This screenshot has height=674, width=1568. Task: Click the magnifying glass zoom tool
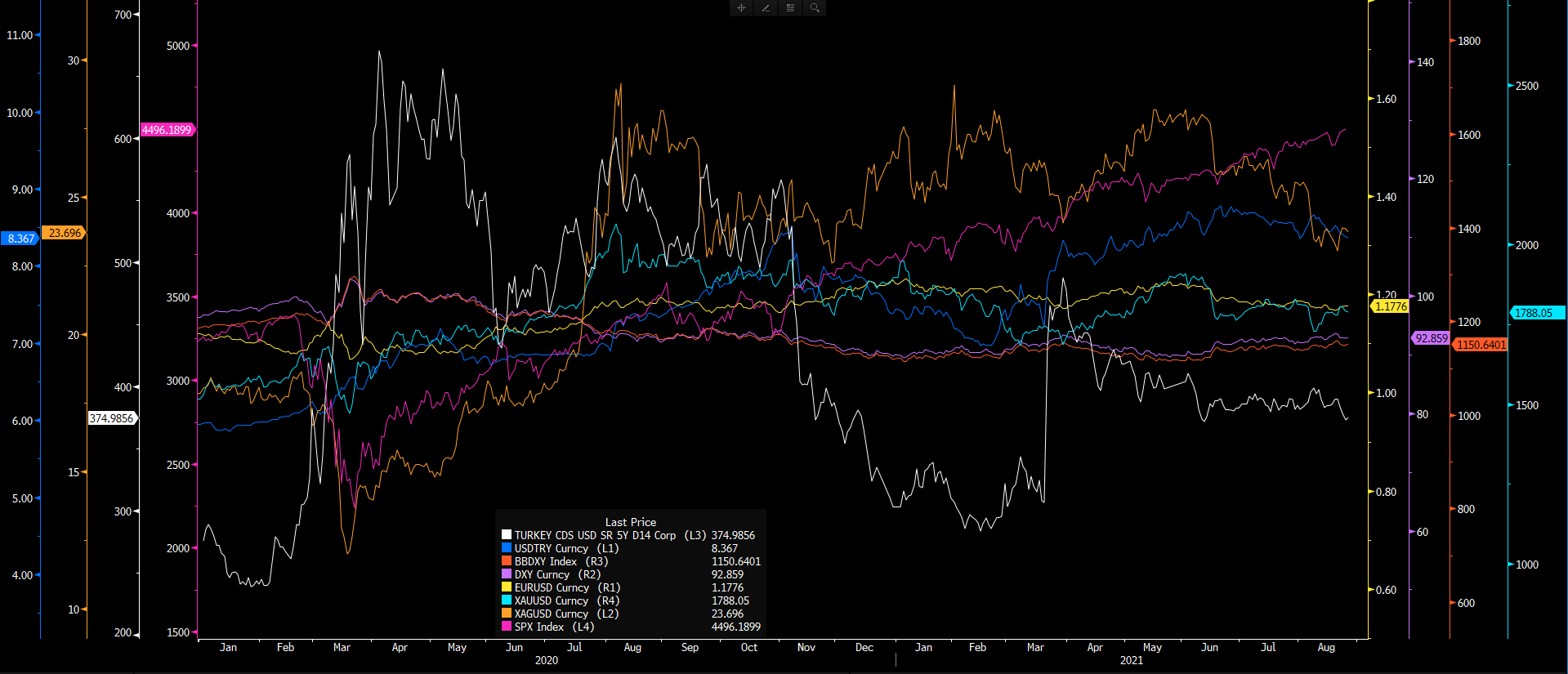[x=815, y=8]
